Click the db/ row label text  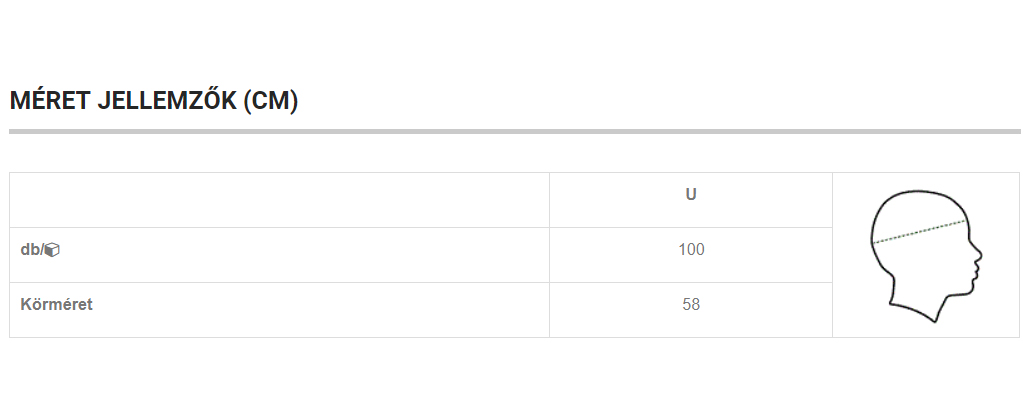[x=31, y=250]
